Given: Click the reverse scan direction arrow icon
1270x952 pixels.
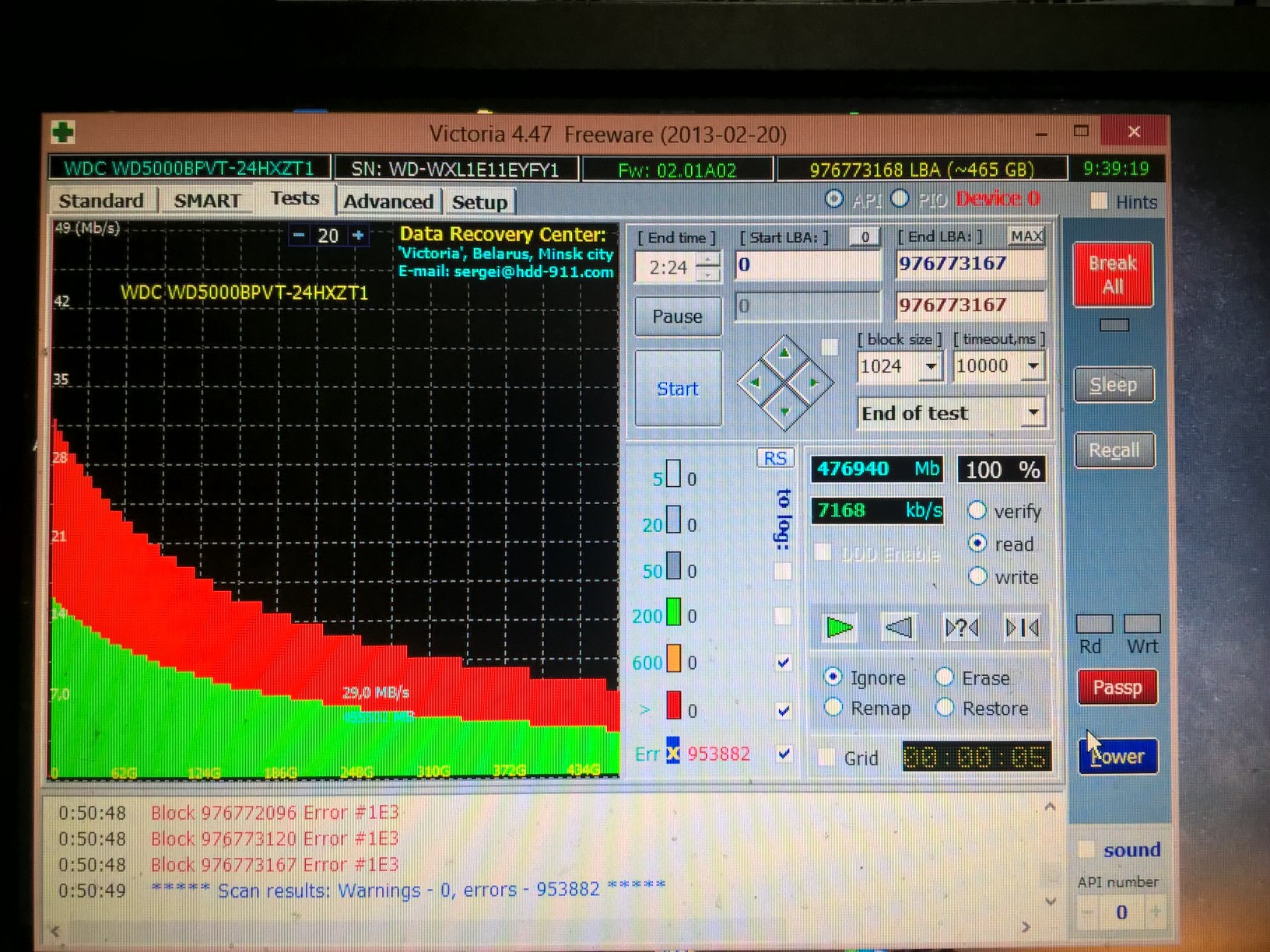Looking at the screenshot, I should [899, 627].
